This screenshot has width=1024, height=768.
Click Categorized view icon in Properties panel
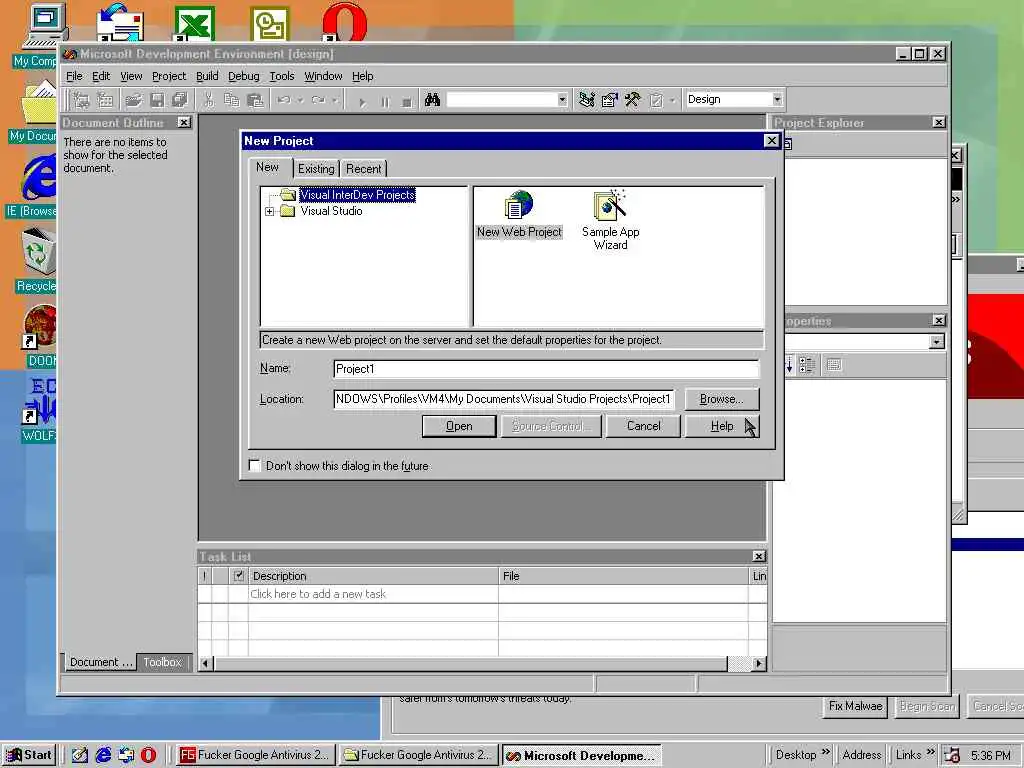[x=807, y=365]
